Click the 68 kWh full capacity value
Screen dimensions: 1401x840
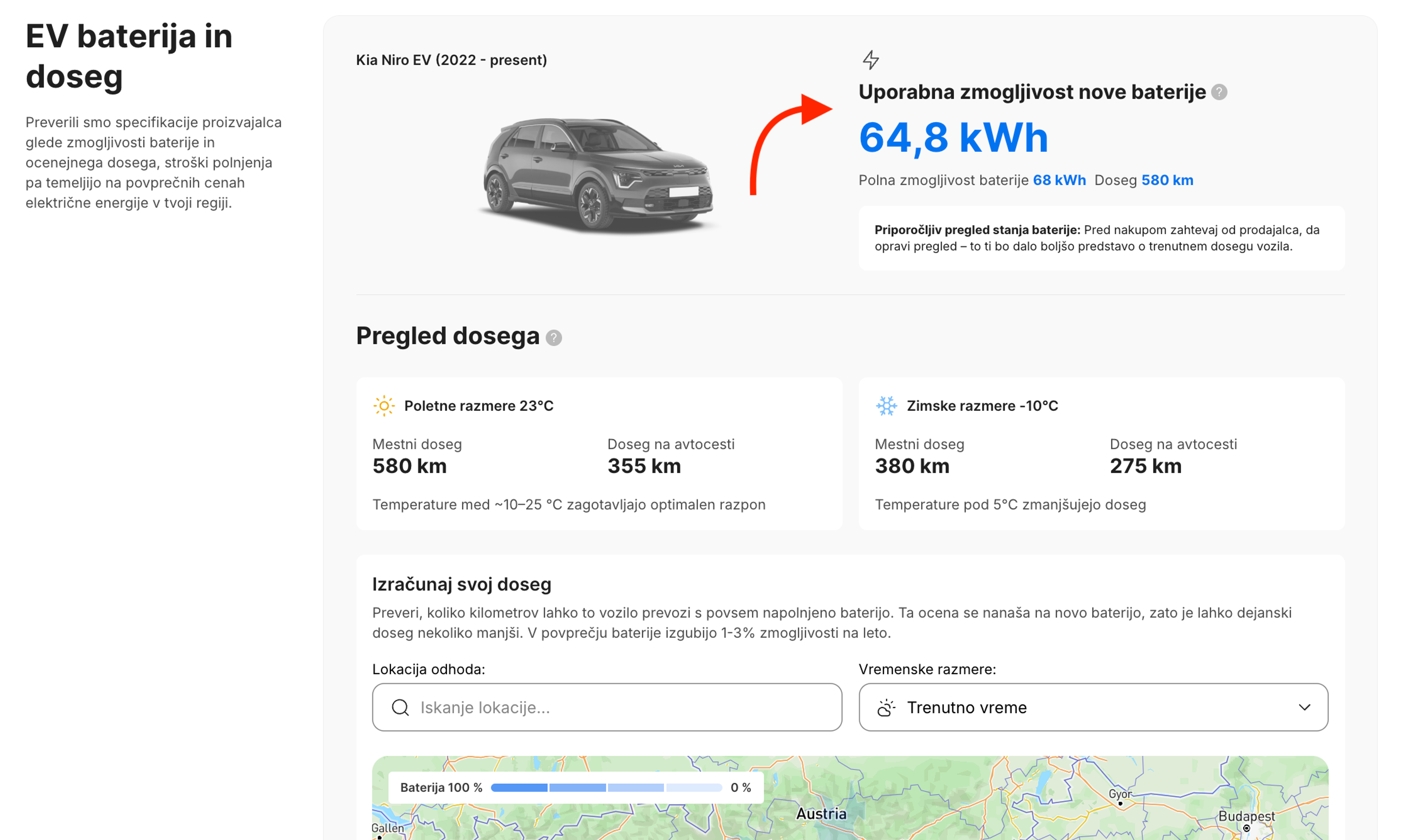[1059, 180]
